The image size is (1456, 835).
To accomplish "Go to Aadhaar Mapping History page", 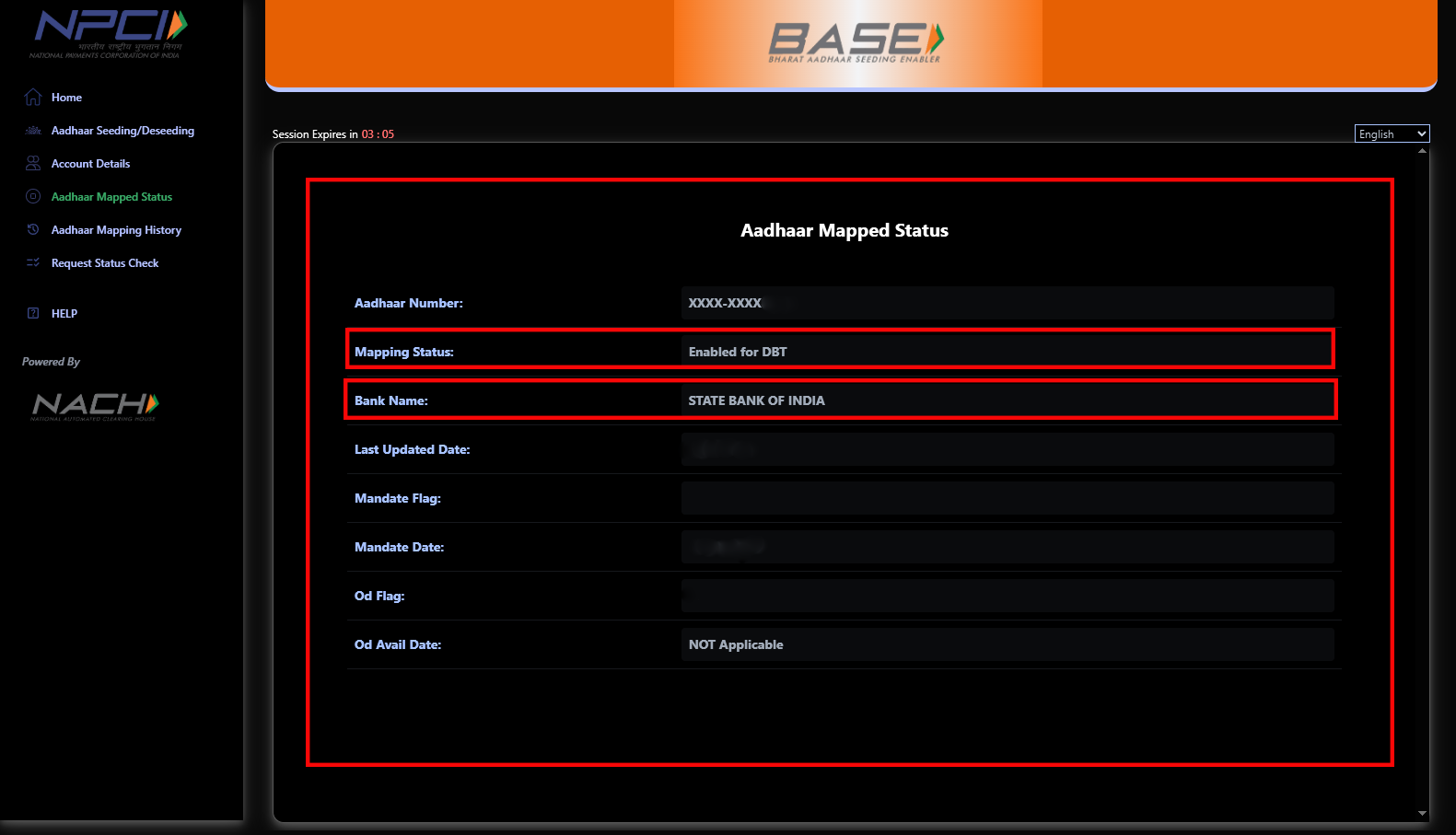I will [x=116, y=230].
